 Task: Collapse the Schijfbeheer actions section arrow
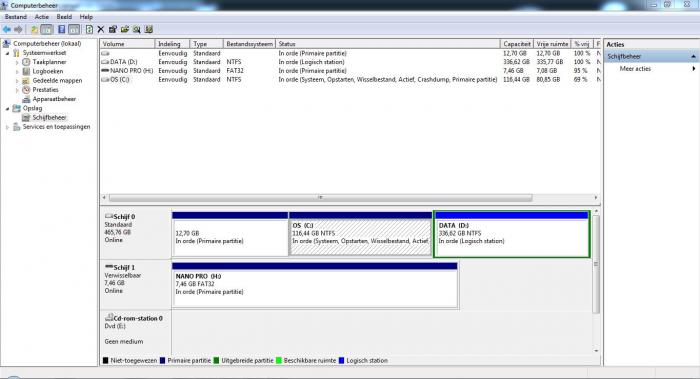[693, 57]
